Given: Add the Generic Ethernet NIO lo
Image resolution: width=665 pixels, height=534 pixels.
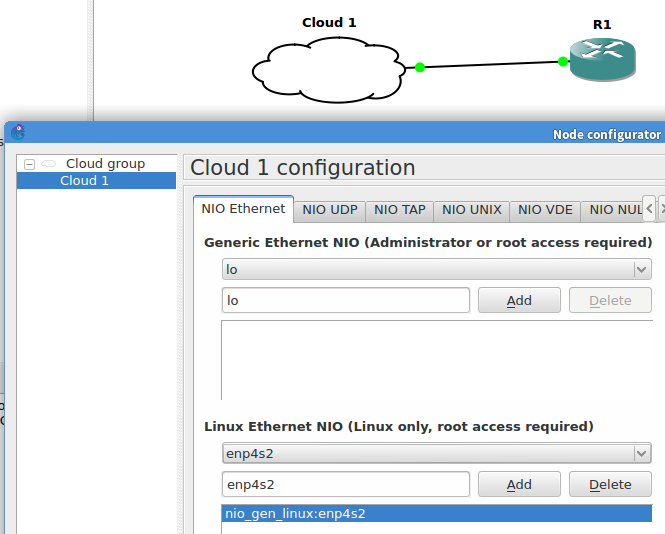Looking at the screenshot, I should point(519,300).
